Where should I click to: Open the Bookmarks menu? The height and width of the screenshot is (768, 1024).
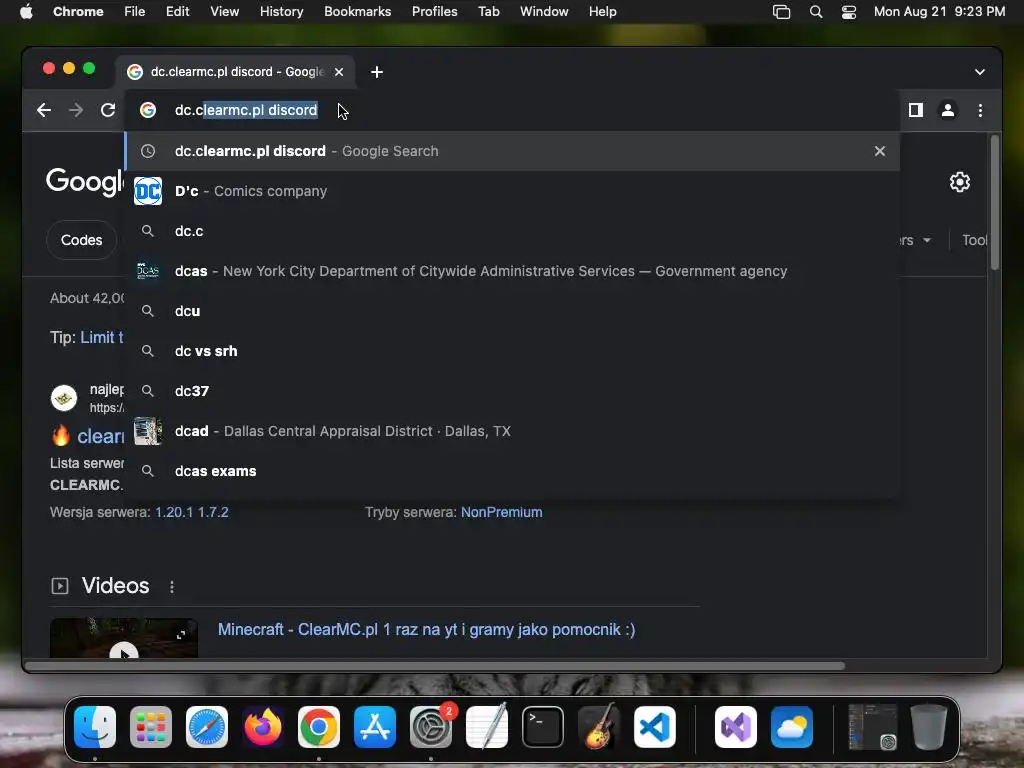[358, 12]
